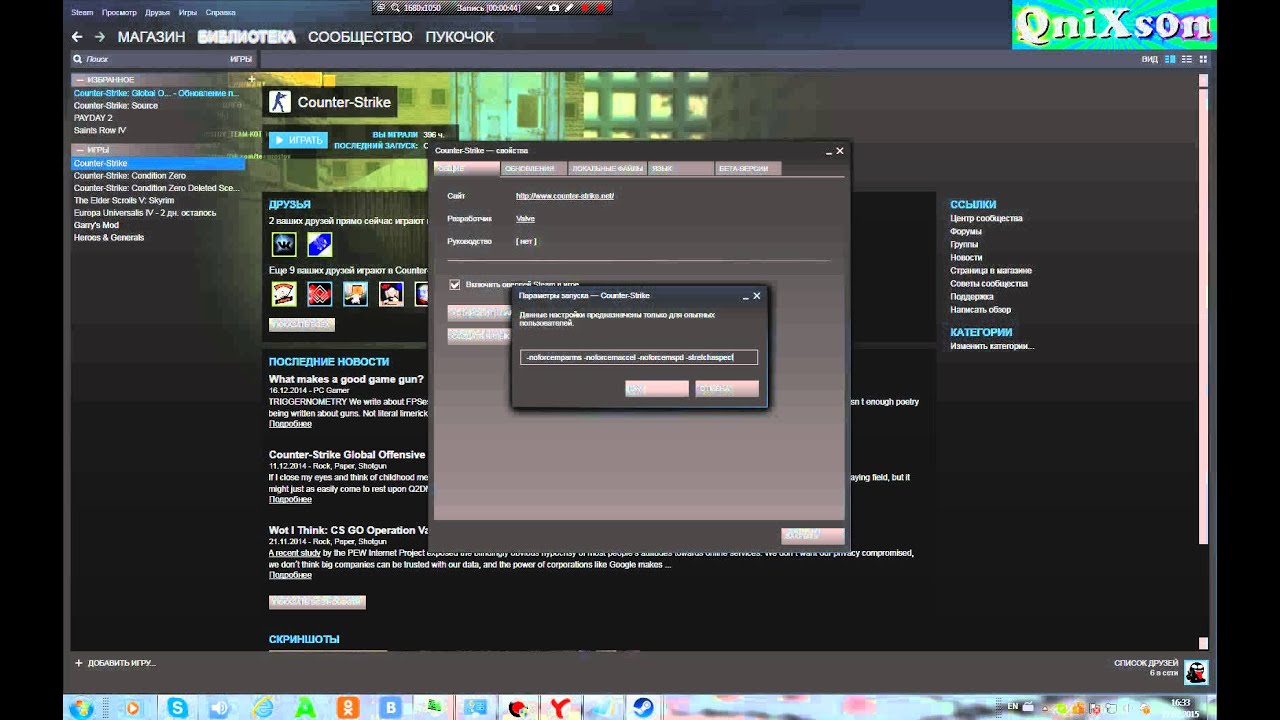Viewport: 1280px width, 720px height.
Task: Open the counter-strike.net website link
Action: pyautogui.click(x=565, y=196)
